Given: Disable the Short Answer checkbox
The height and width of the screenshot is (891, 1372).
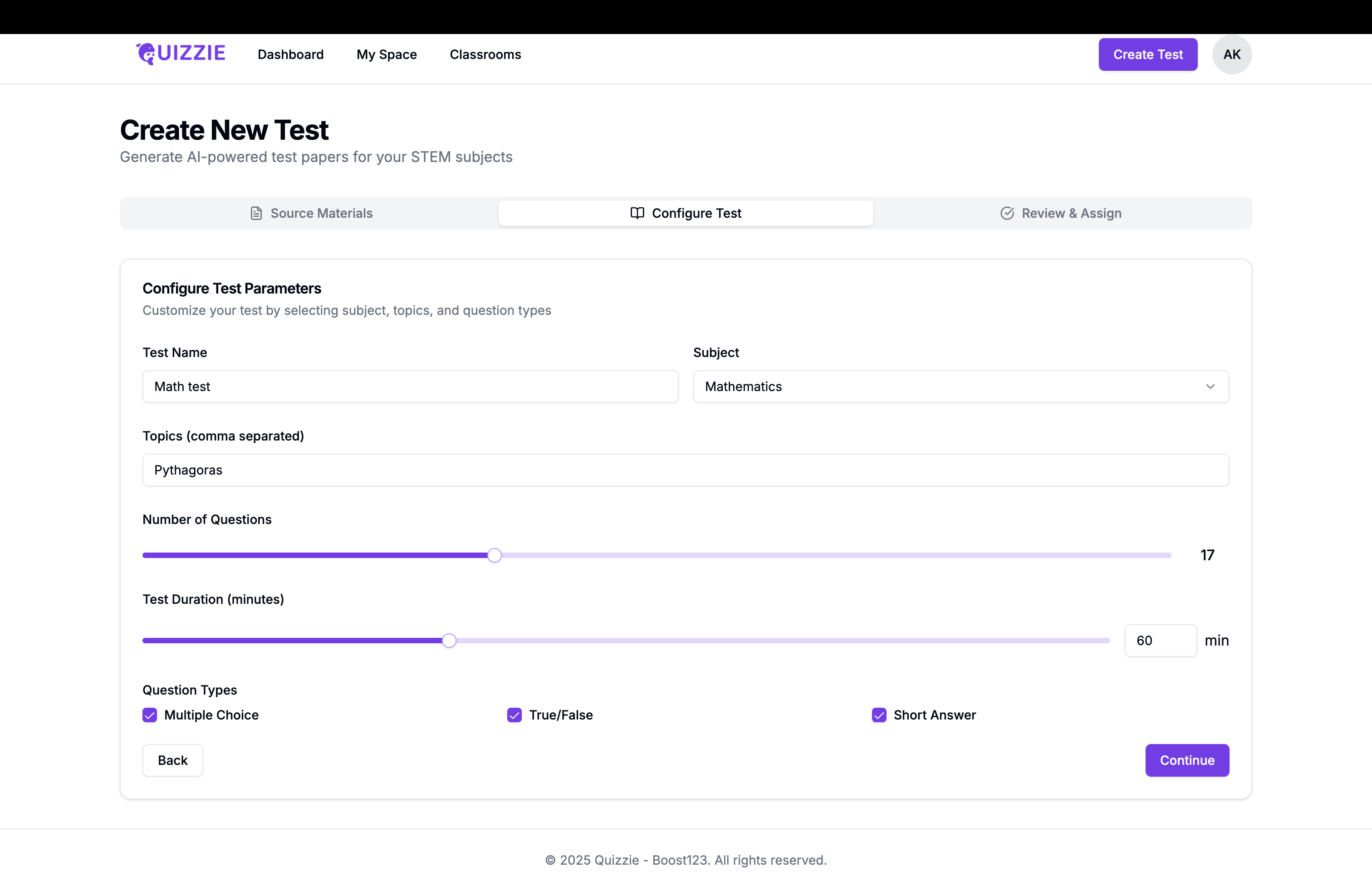Looking at the screenshot, I should coord(878,715).
